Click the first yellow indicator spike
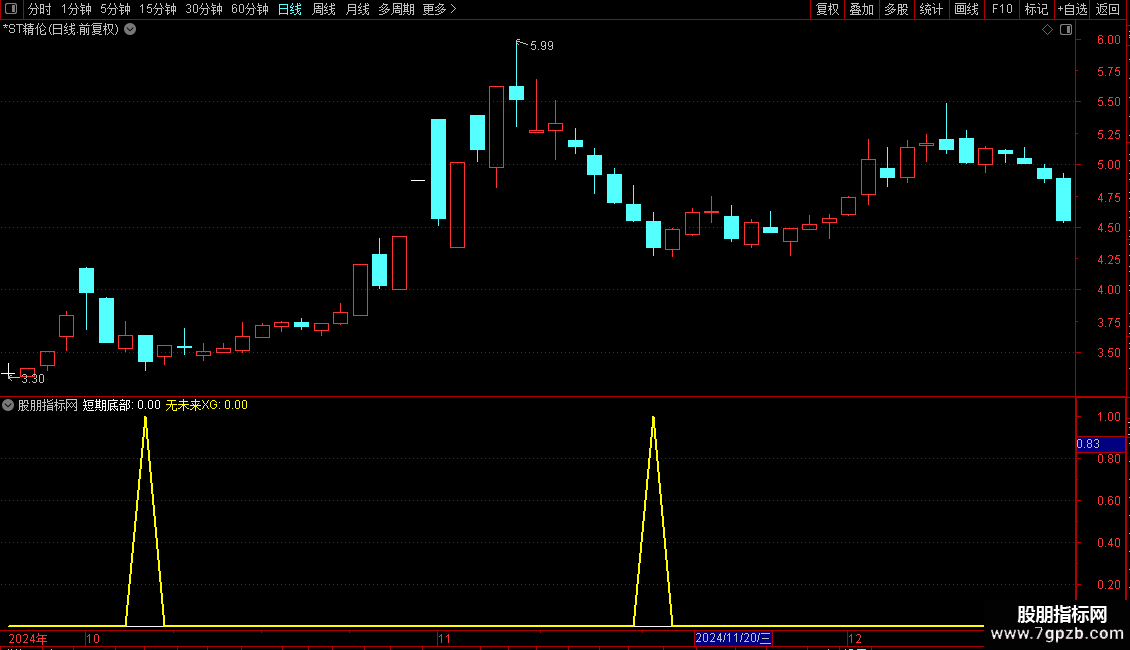 (146, 521)
